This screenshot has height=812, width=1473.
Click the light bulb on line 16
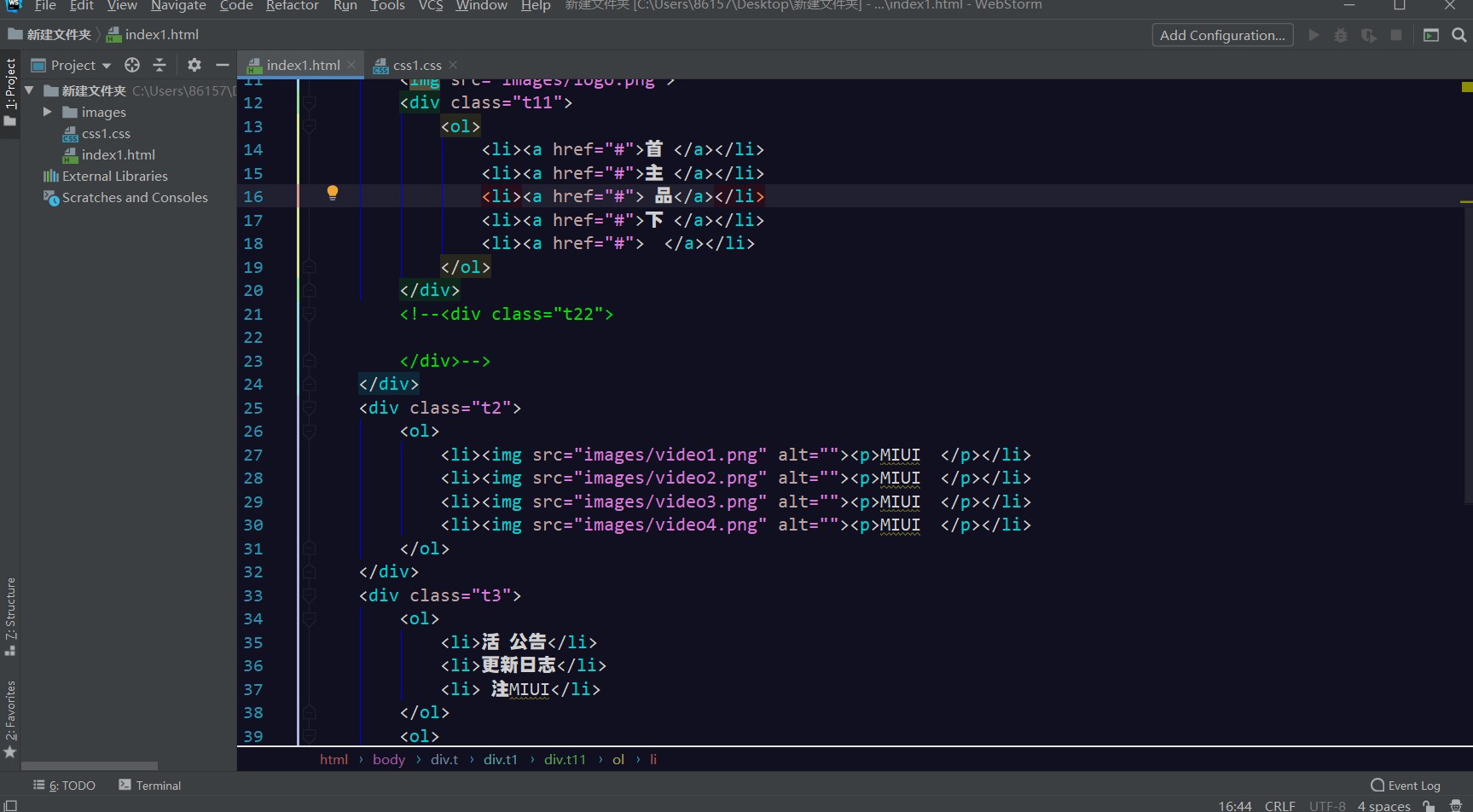click(333, 193)
